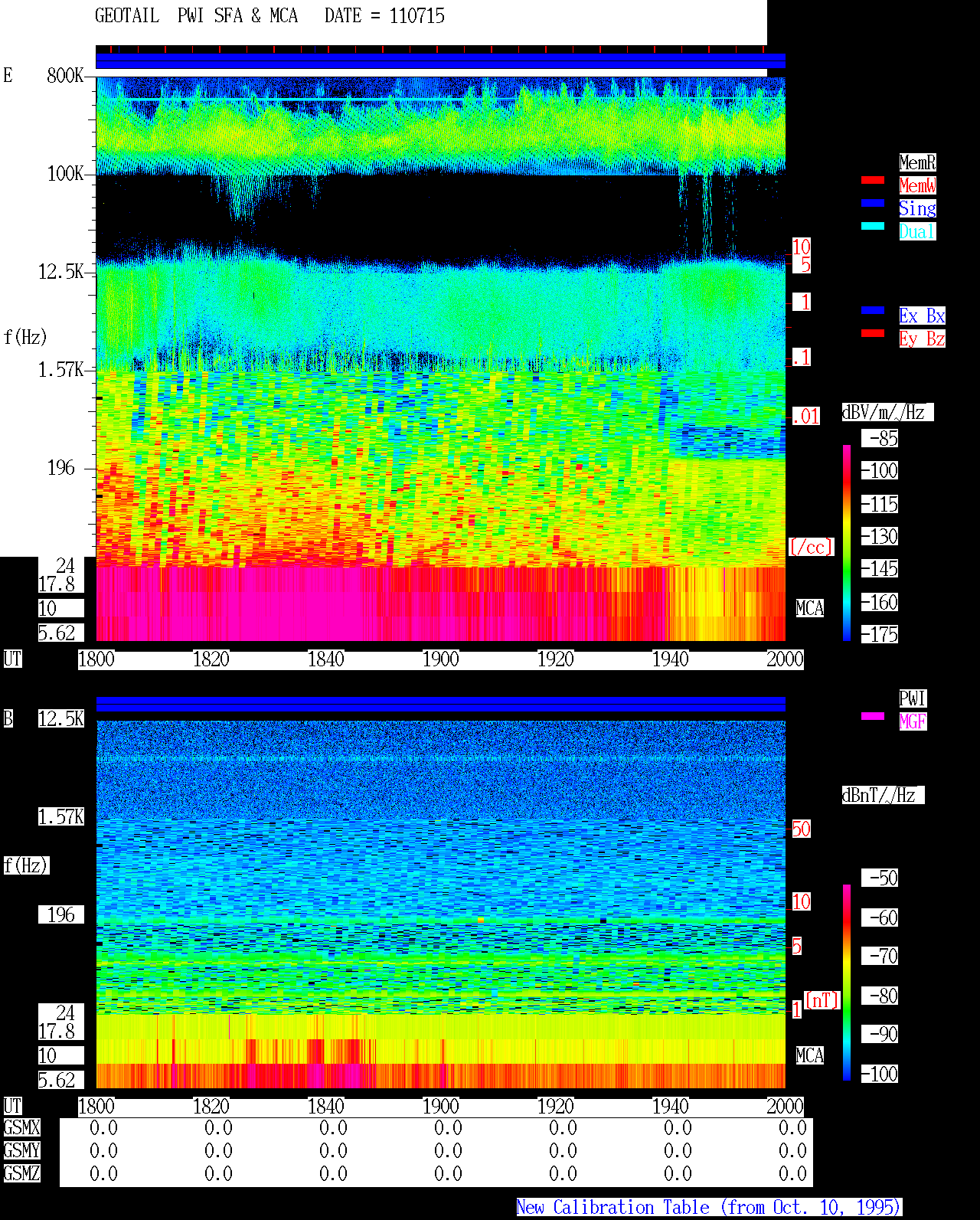Click the PWI legend label

tap(913, 698)
